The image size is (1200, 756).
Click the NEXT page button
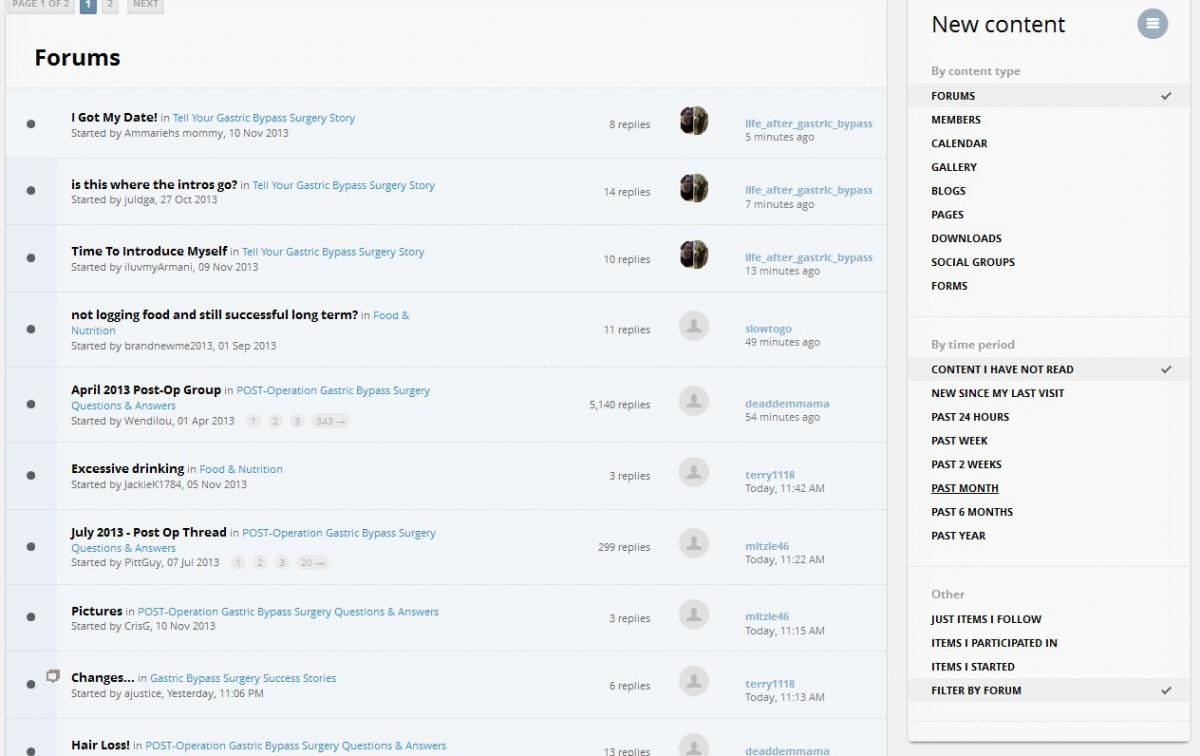(146, 4)
